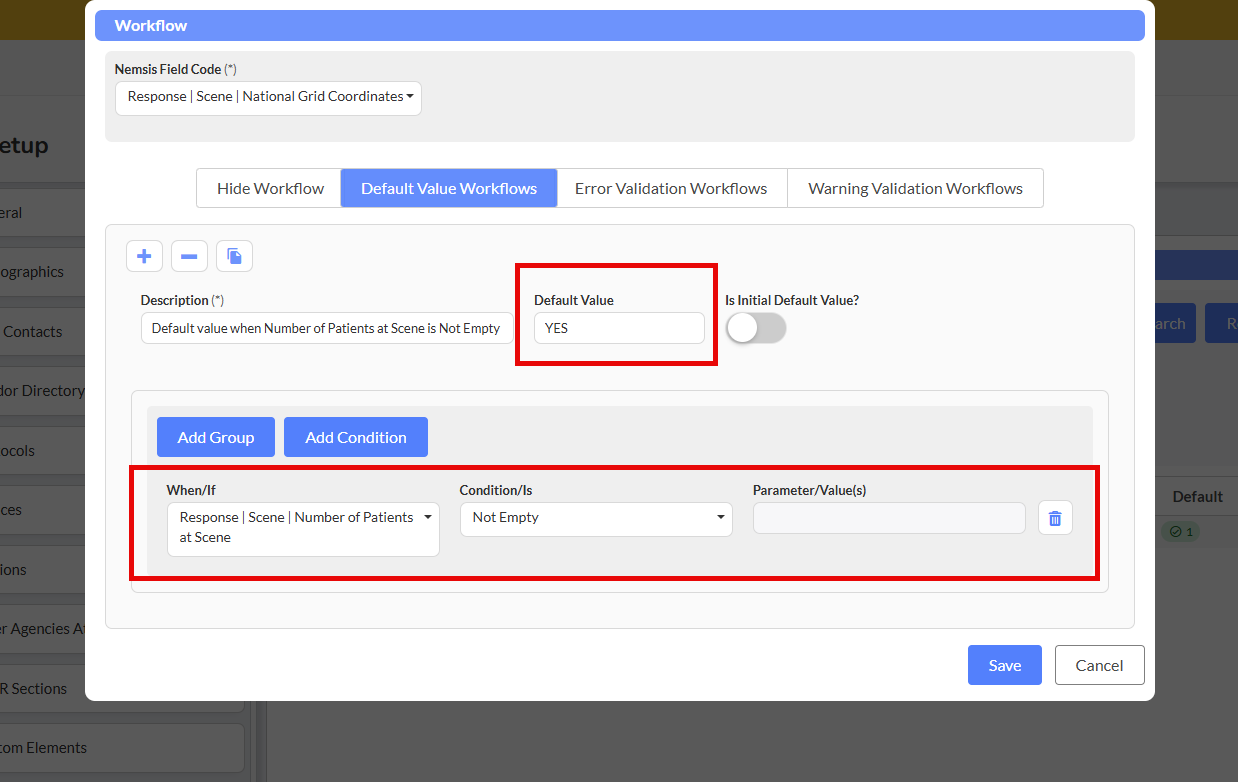Click the Description text field
Screen dimensions: 1238x782
pos(327,328)
